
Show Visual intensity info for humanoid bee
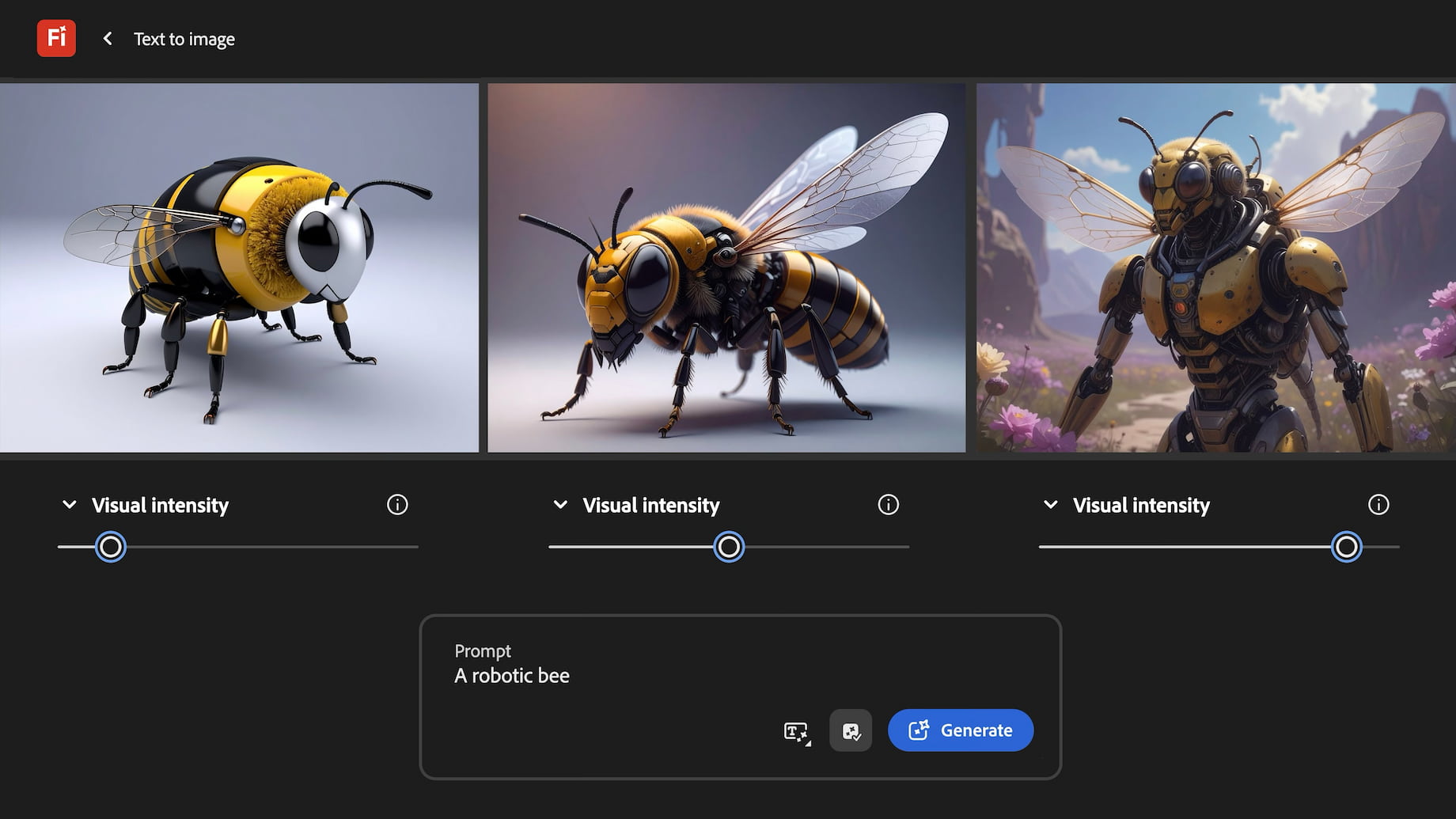(1378, 505)
